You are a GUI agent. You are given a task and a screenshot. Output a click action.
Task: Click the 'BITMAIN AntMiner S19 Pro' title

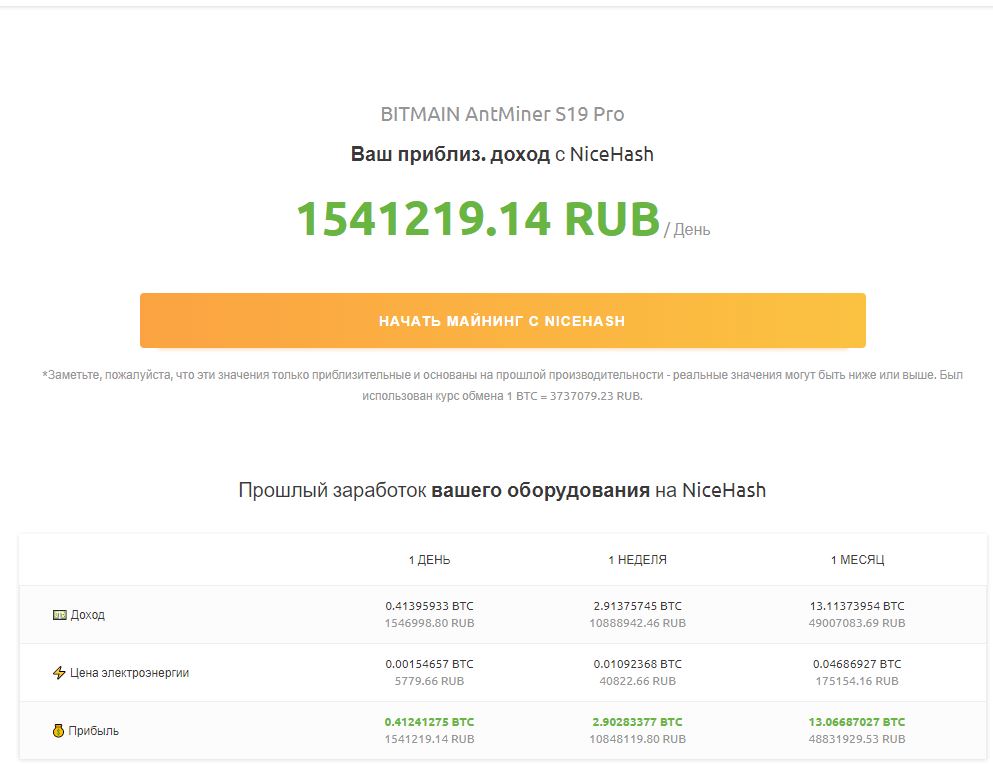pyautogui.click(x=502, y=114)
